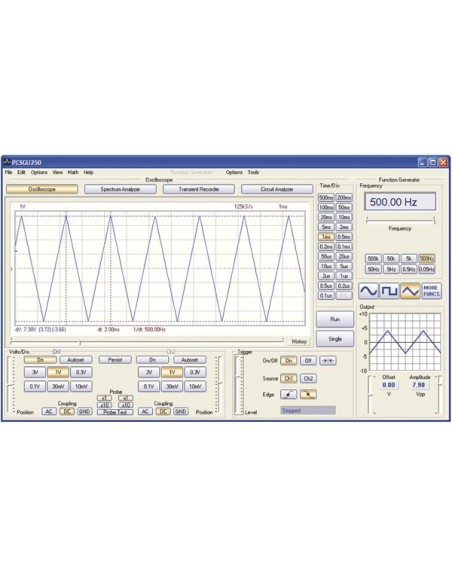
Task: Open the function generator Options menu
Action: (x=234, y=172)
